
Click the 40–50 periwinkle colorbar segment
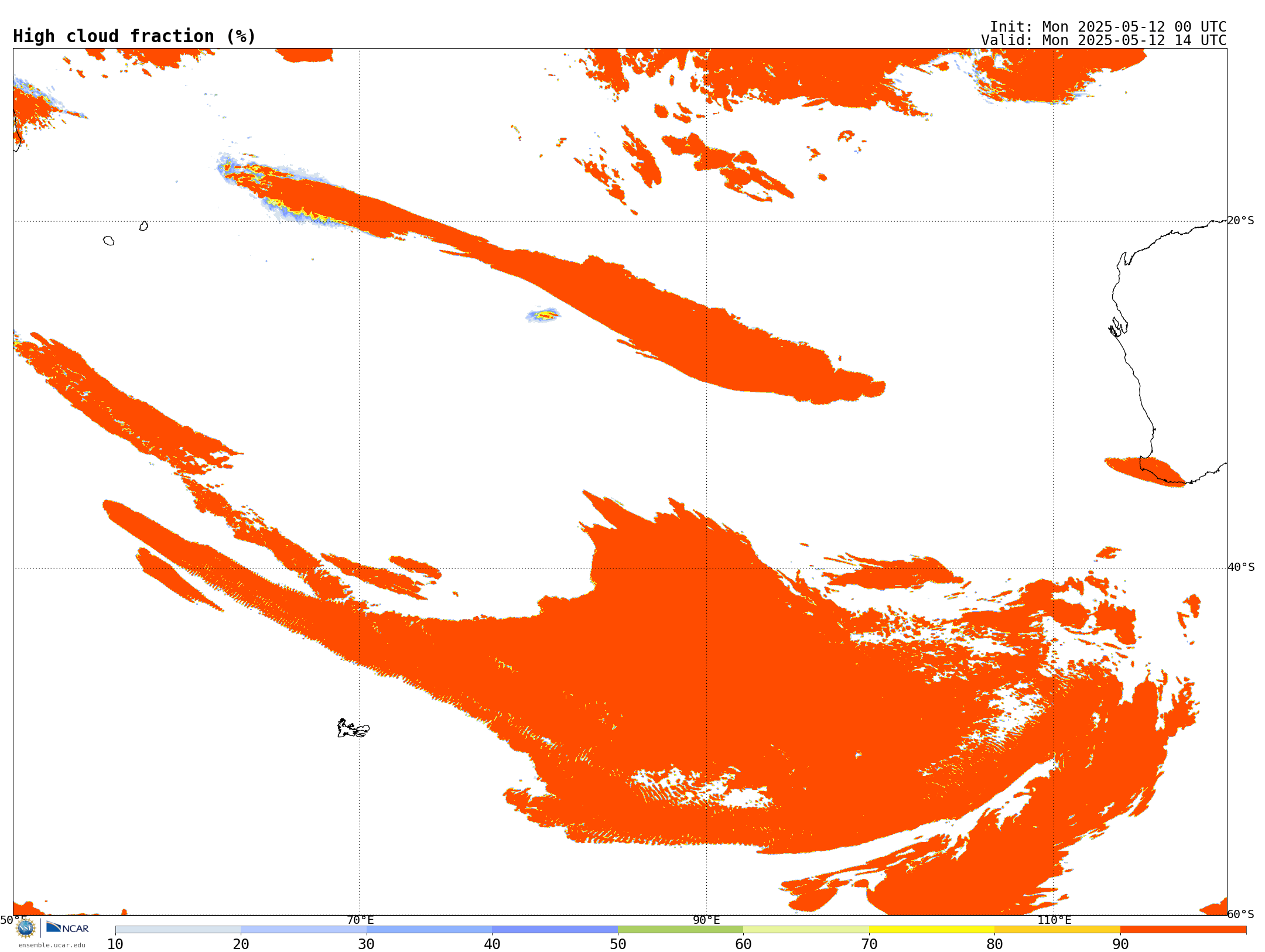coord(555,929)
